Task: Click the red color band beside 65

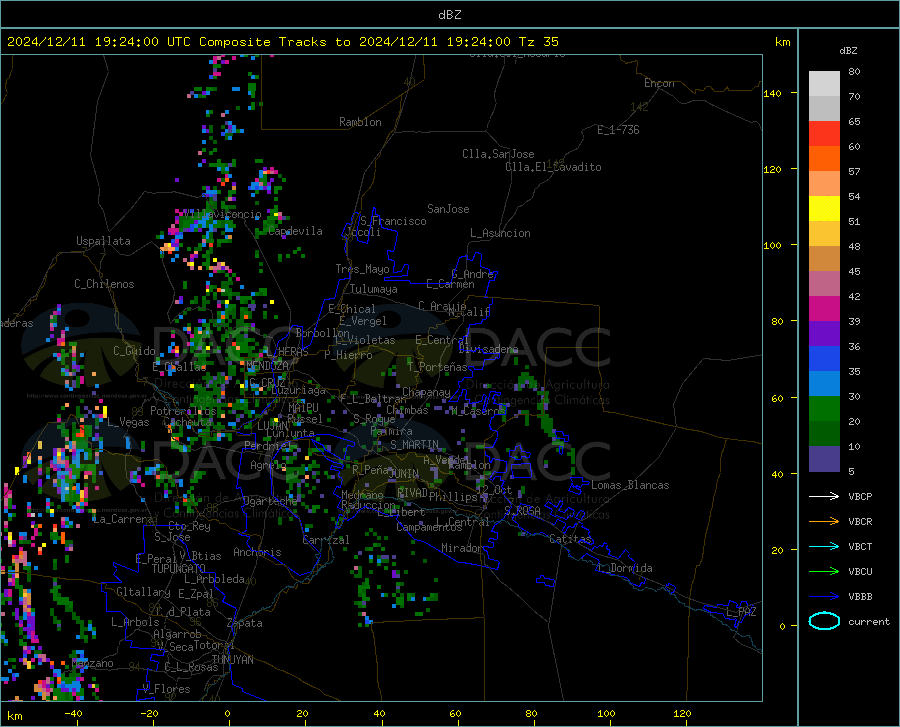Action: [824, 134]
